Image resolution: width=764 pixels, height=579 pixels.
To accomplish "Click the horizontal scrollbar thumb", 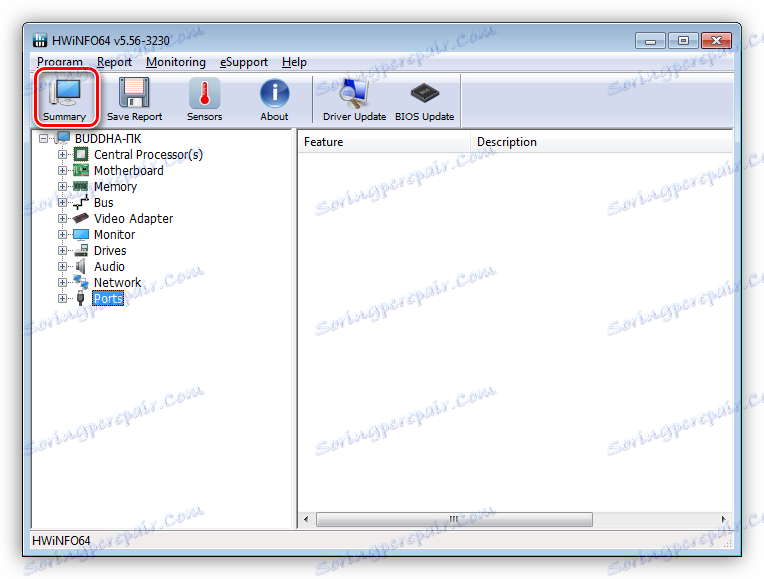I will tap(454, 519).
